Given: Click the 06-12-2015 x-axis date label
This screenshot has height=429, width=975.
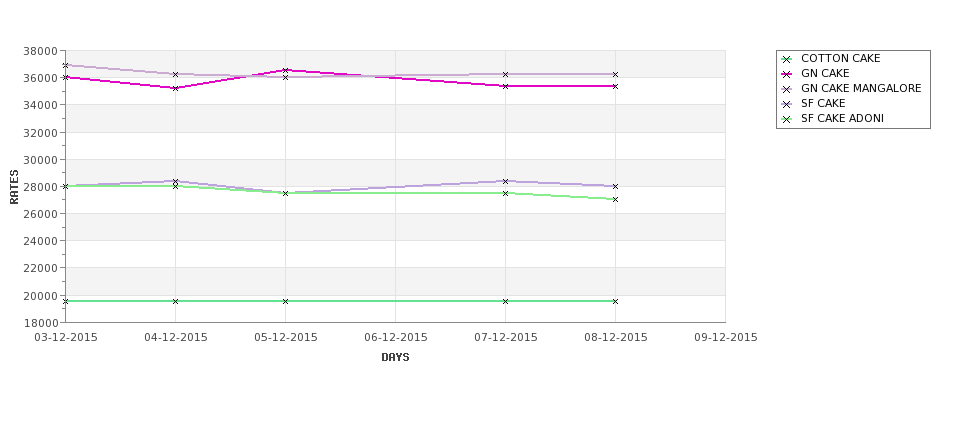Looking at the screenshot, I should click(x=395, y=338).
